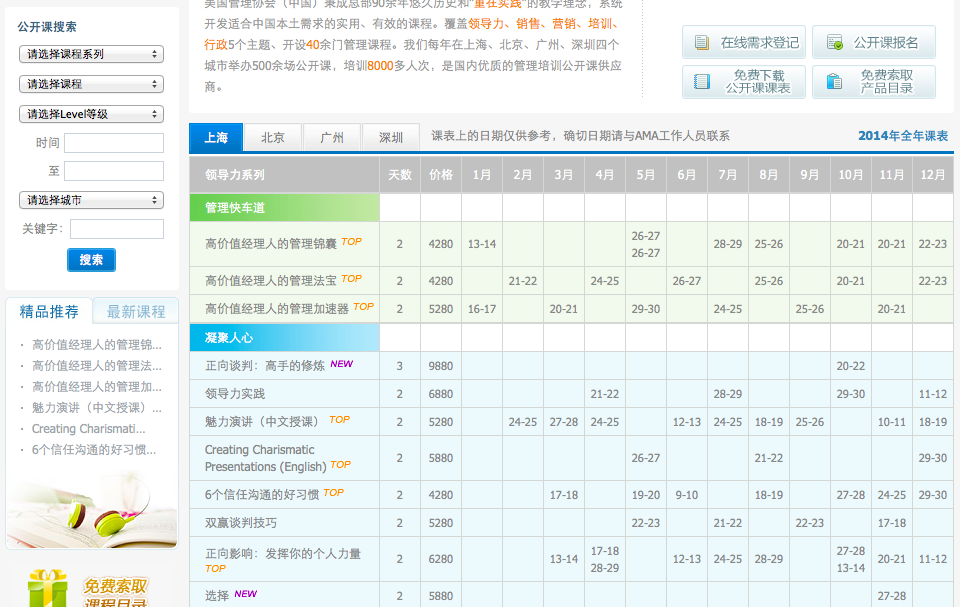962x607 pixels.
Task: Open the 2014年全年课表 link
Action: pos(902,136)
